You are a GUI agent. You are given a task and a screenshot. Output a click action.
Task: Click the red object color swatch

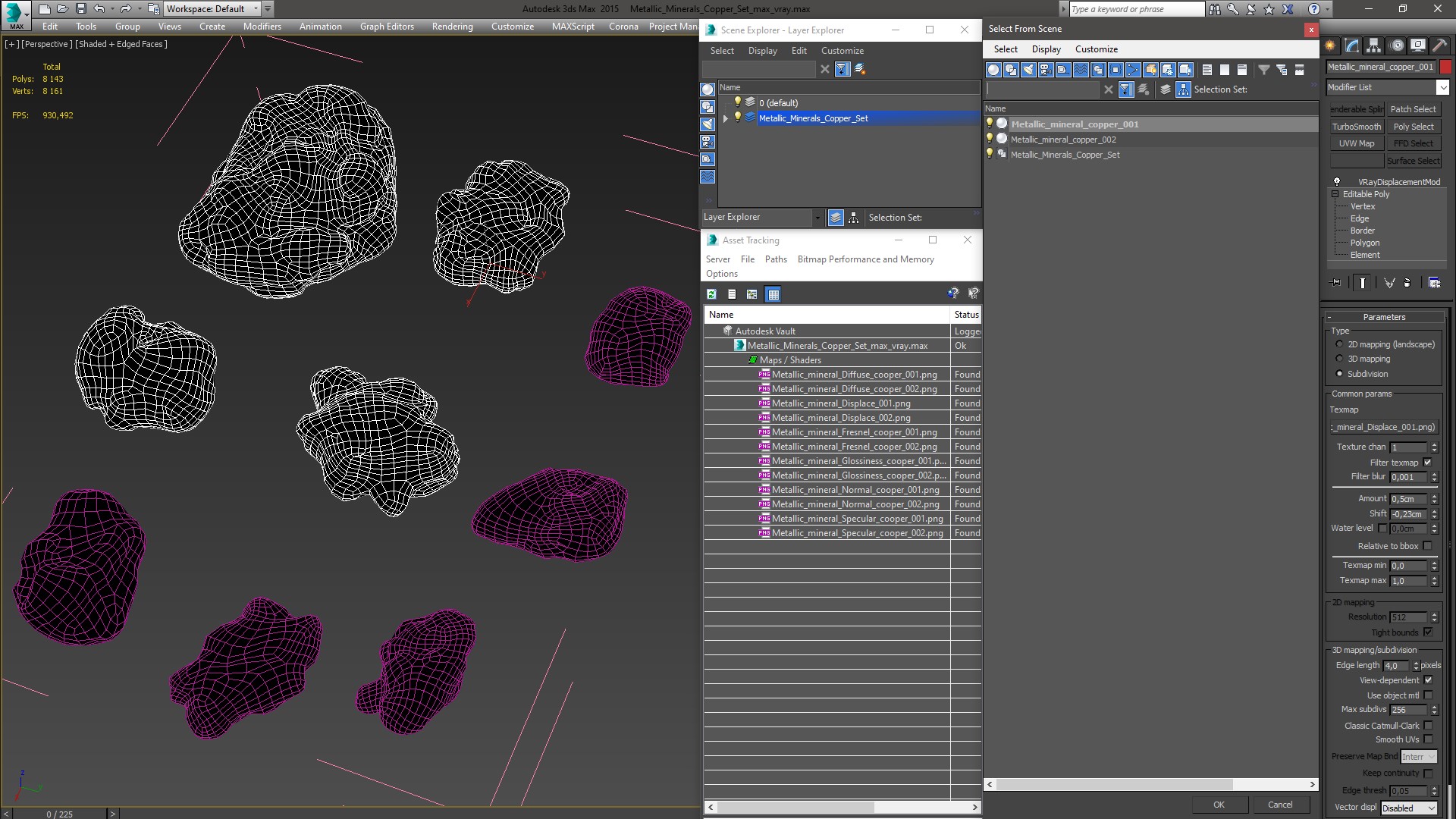pos(1446,67)
